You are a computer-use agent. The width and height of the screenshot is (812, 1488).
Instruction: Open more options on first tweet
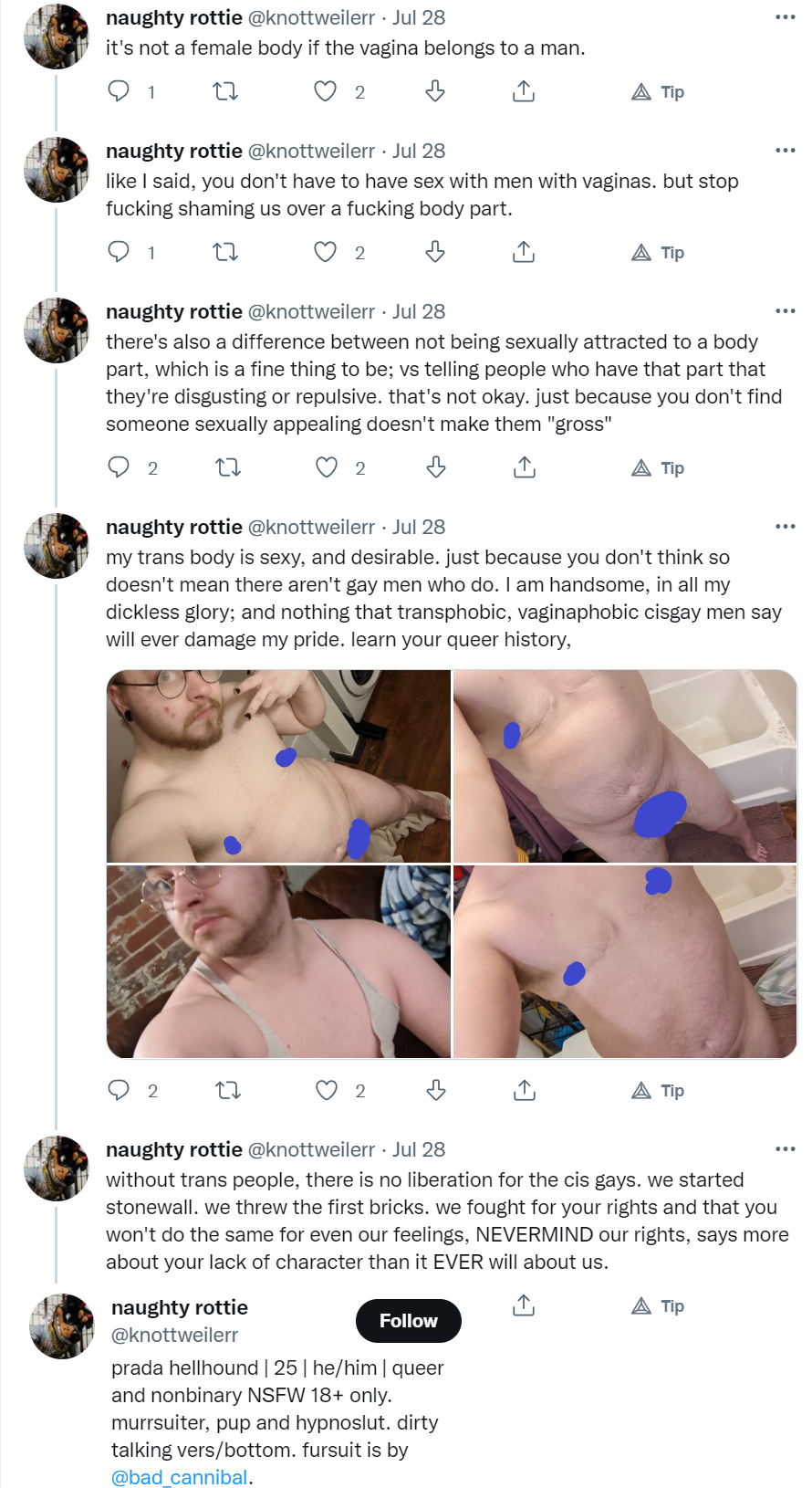coord(785,17)
